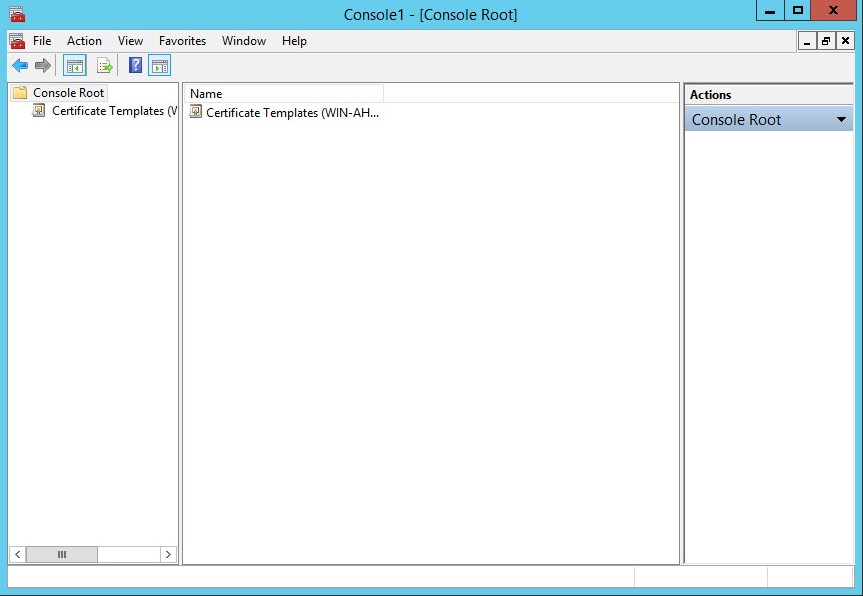Close the Console1 main window
863x596 pixels.
coord(833,10)
